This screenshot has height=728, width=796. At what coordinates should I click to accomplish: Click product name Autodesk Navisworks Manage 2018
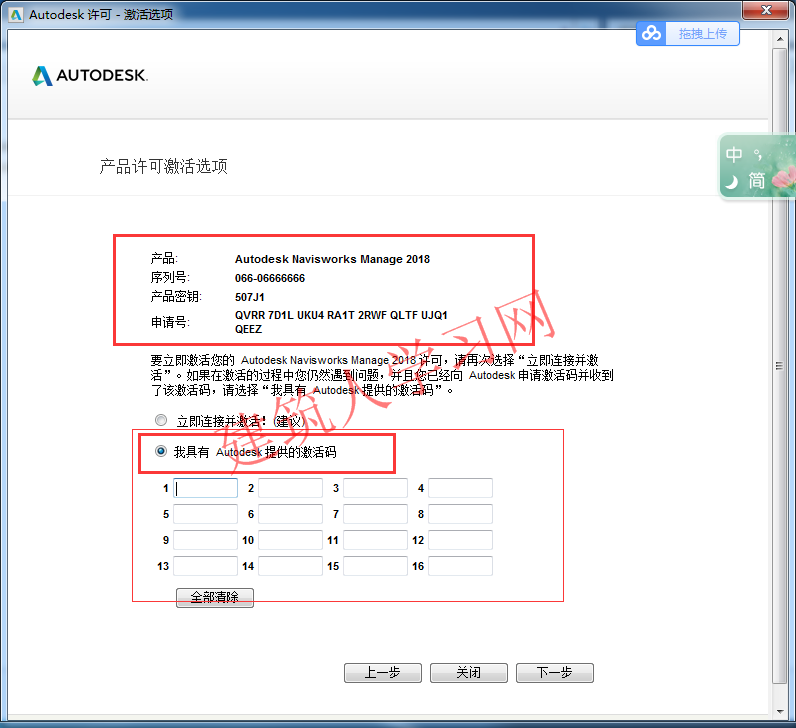(x=332, y=259)
